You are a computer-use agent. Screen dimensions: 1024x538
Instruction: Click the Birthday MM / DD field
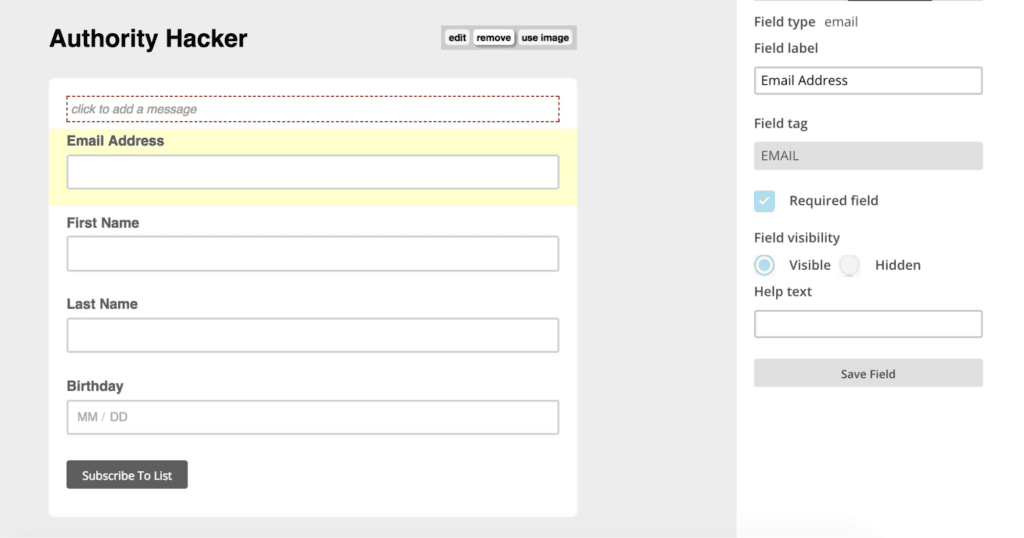coord(313,417)
